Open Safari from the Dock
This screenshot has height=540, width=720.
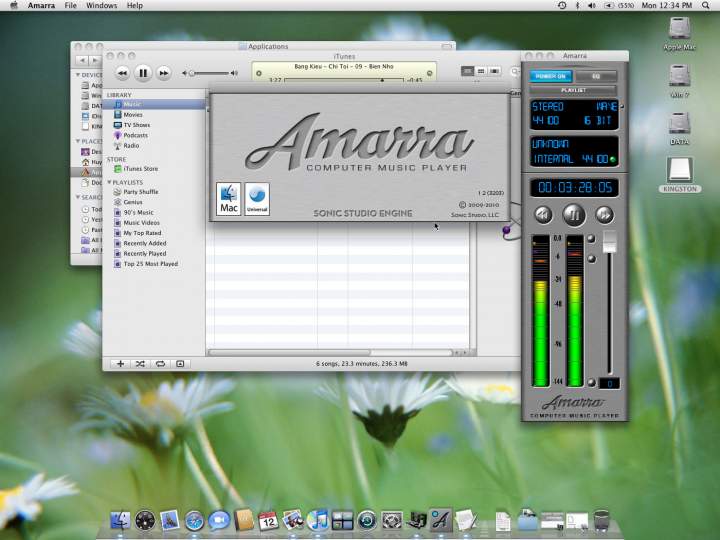click(194, 521)
